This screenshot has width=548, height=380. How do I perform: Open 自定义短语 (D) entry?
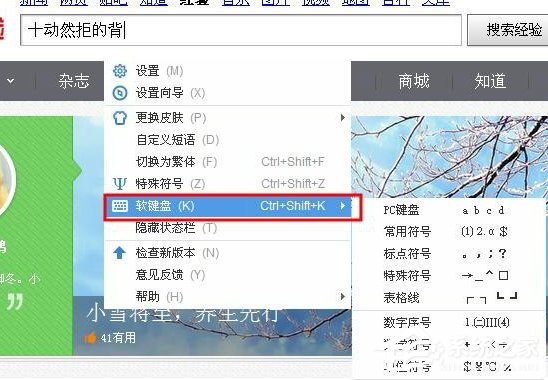tap(227, 140)
